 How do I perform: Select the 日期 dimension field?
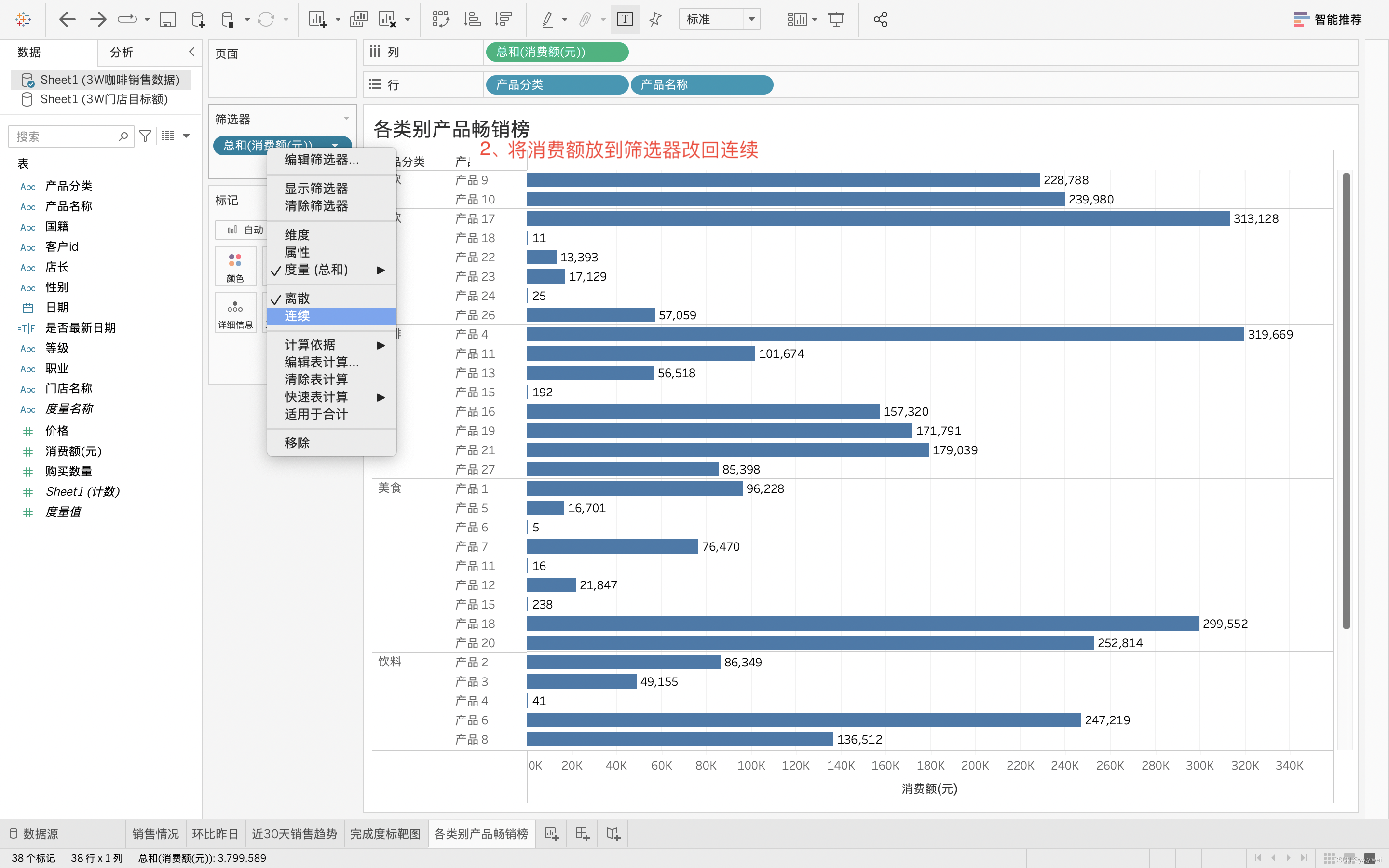57,308
